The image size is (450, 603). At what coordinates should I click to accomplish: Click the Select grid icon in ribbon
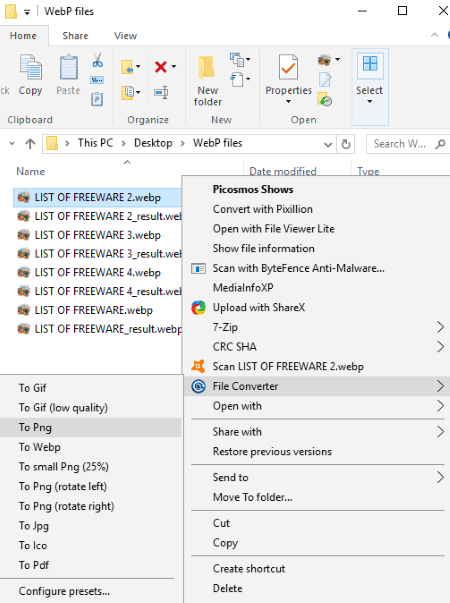click(370, 63)
